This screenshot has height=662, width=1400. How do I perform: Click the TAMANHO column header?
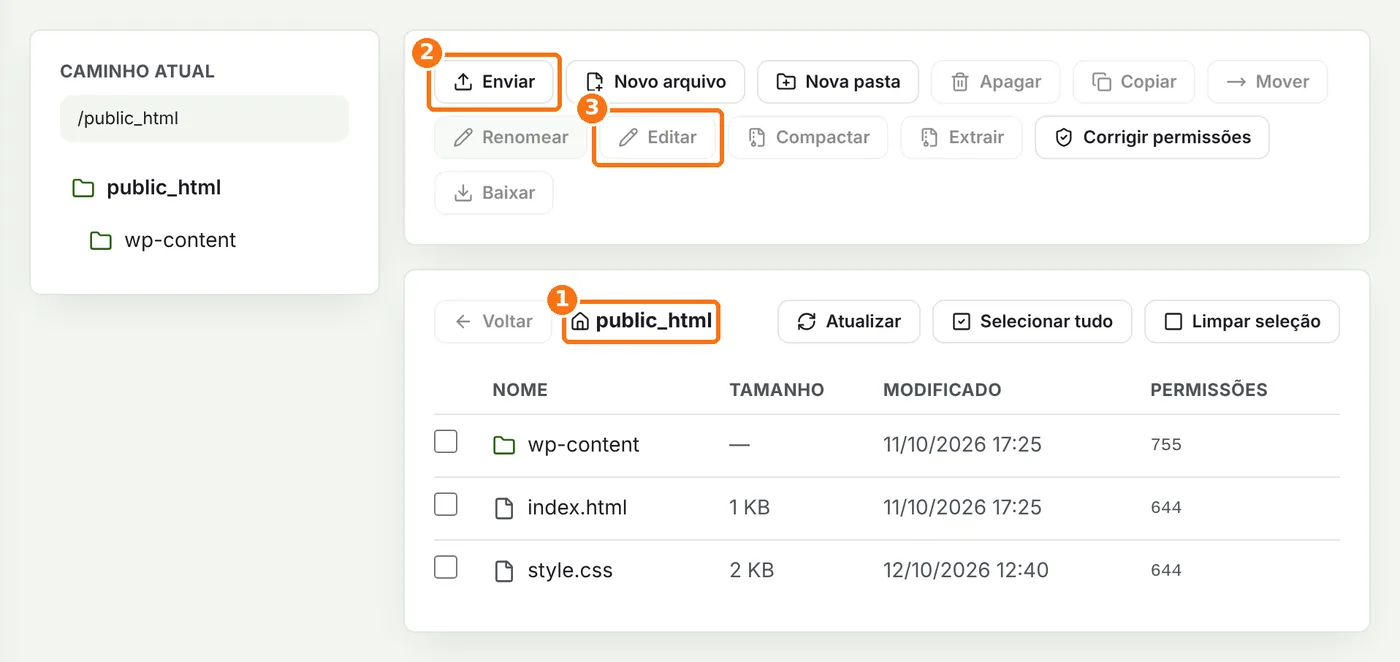777,390
